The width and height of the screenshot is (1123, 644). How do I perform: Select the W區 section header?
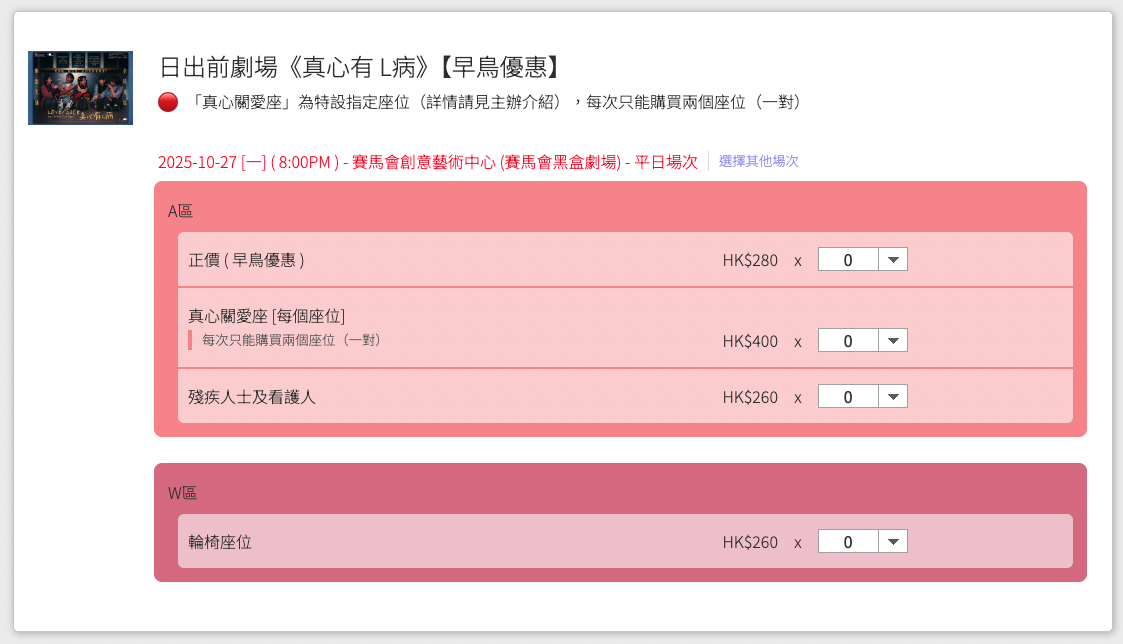tap(182, 493)
